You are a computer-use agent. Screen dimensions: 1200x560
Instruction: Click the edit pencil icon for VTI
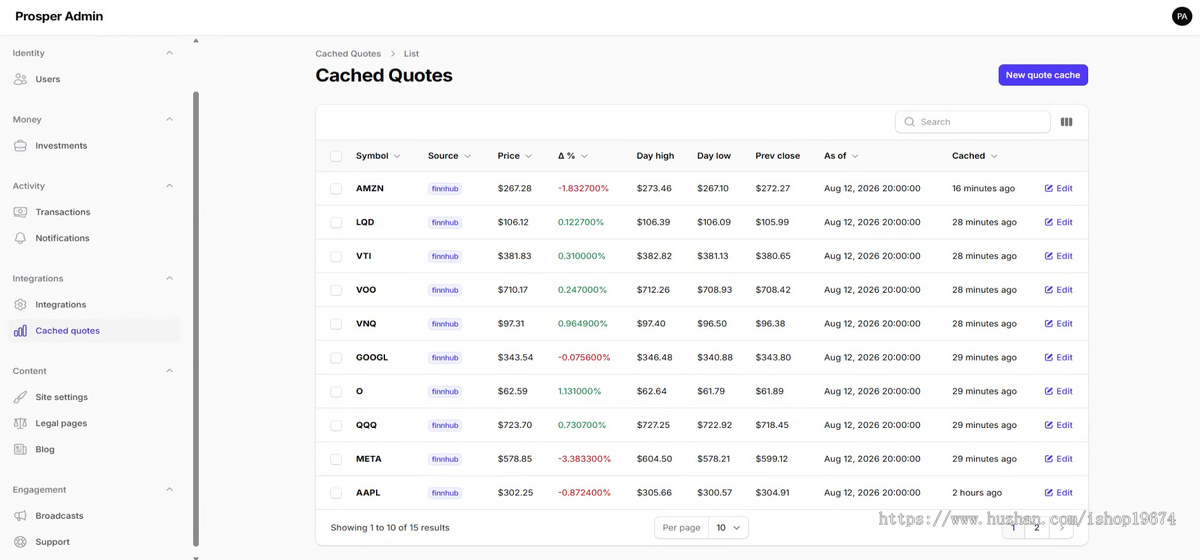click(x=1049, y=256)
